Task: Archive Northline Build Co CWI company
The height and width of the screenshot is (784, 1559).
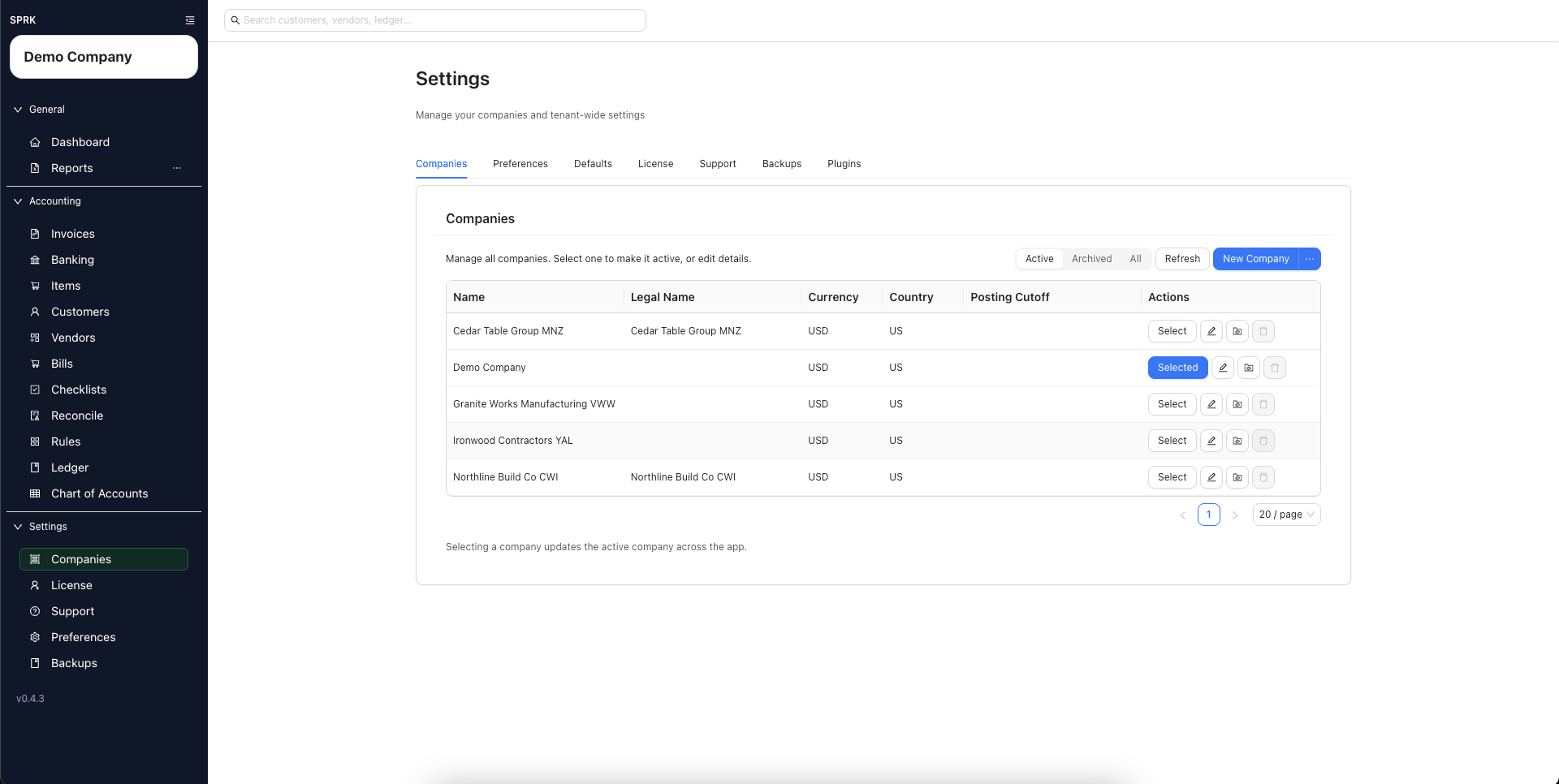Action: pyautogui.click(x=1237, y=477)
